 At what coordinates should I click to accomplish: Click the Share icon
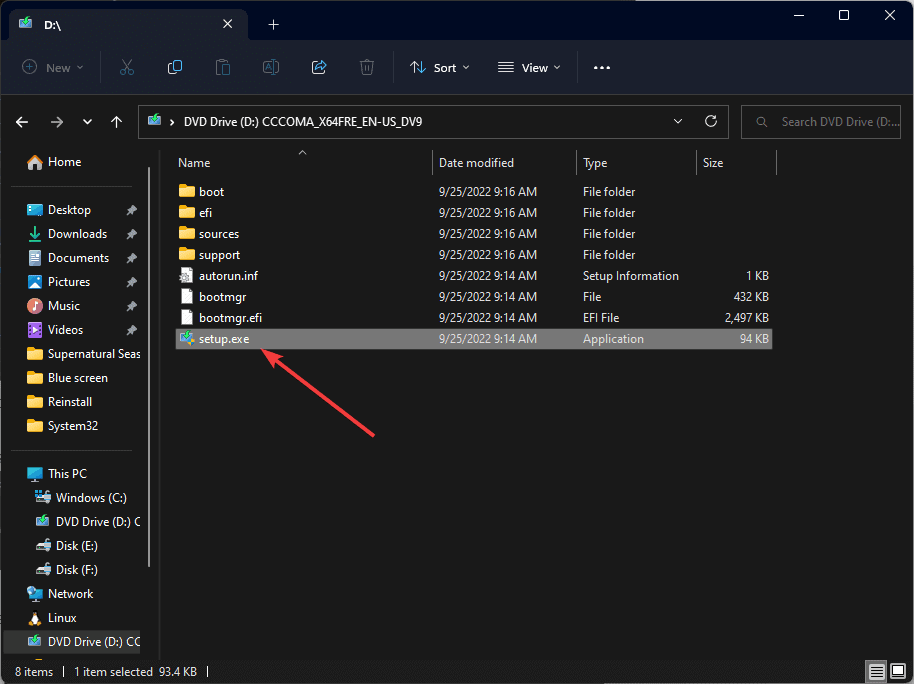[x=319, y=68]
